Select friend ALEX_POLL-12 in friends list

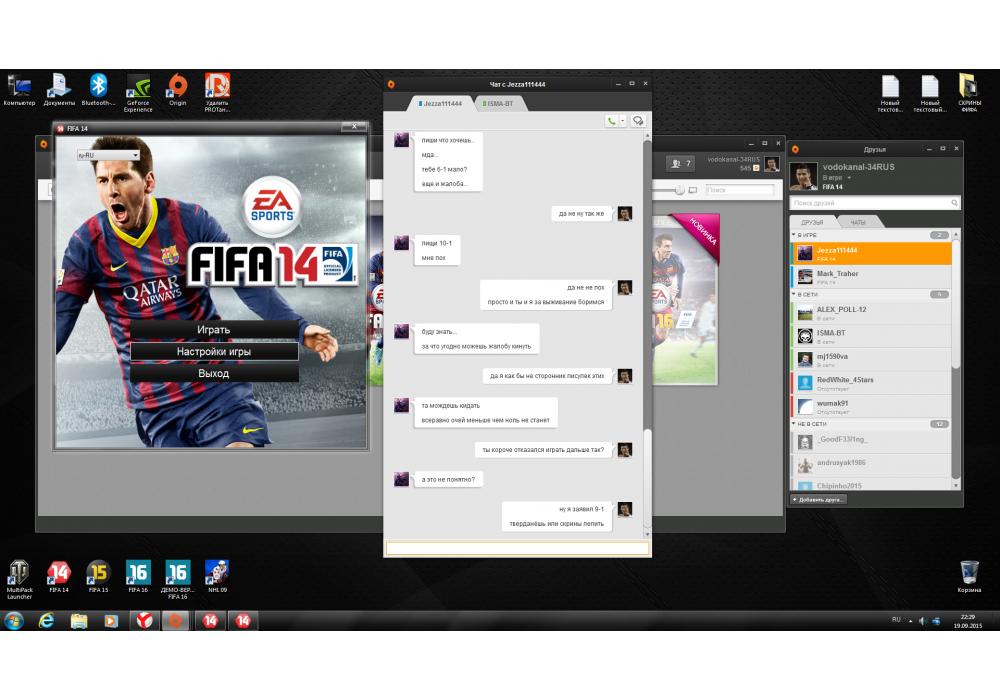pyautogui.click(x=871, y=312)
